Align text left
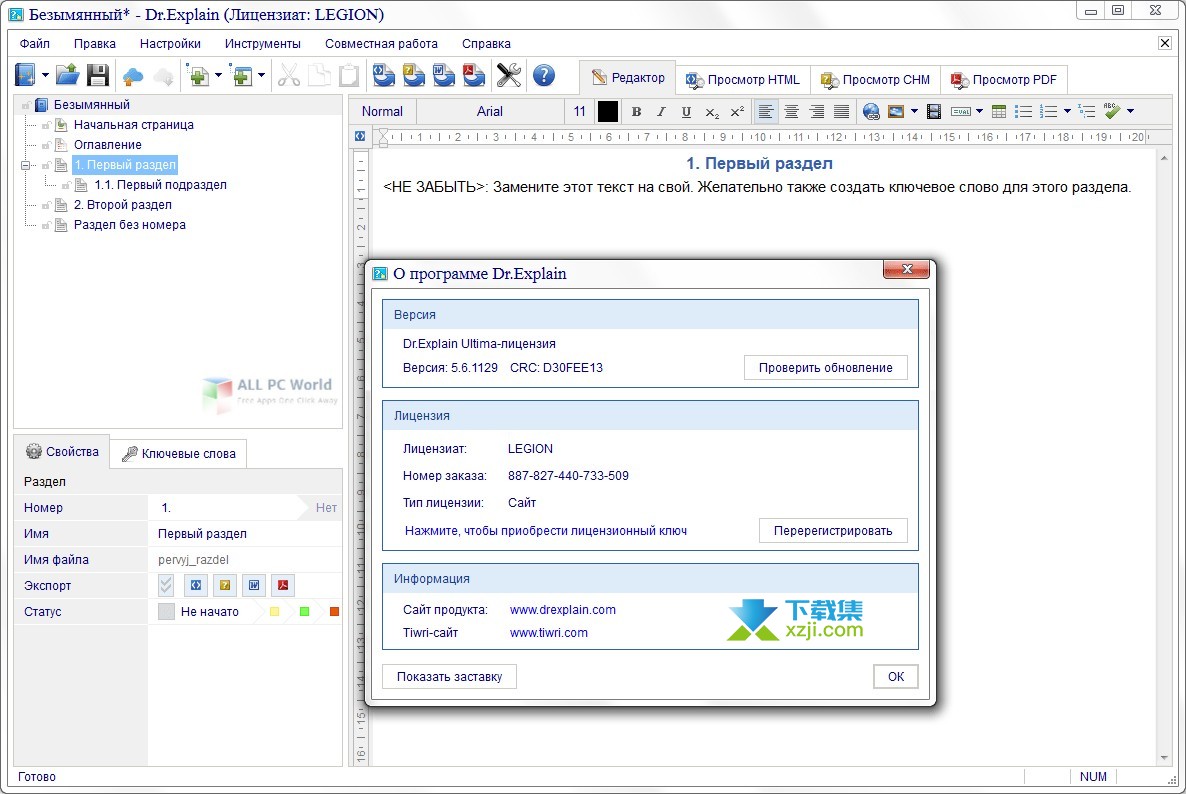 [x=765, y=112]
